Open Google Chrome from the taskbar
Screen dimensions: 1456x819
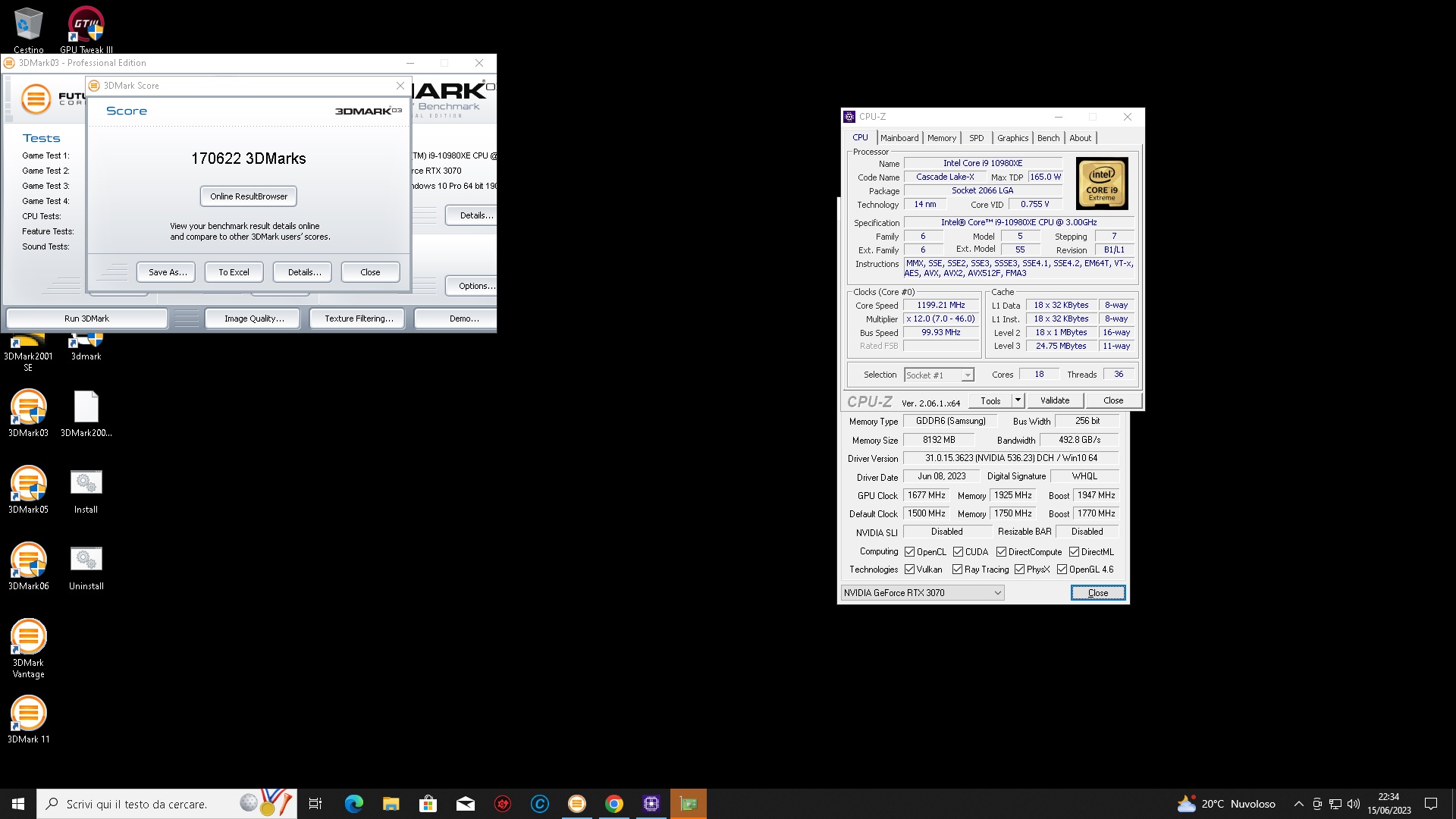point(614,804)
